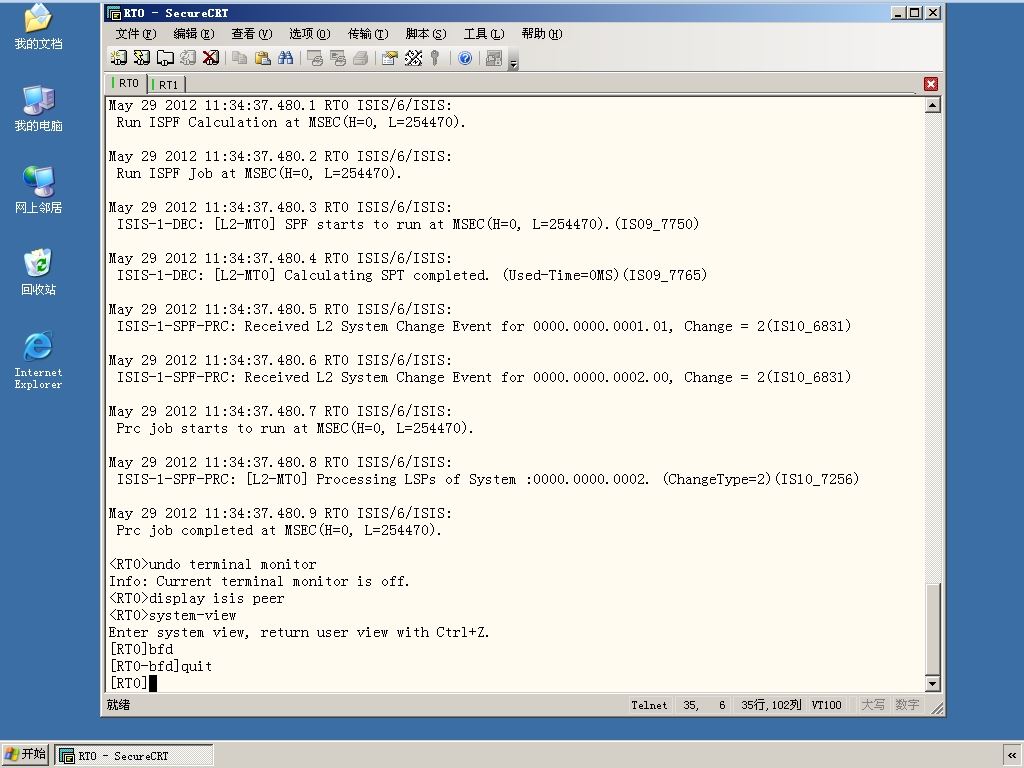Click 'Info: Current terminal monitor is off.' line

coord(259,581)
